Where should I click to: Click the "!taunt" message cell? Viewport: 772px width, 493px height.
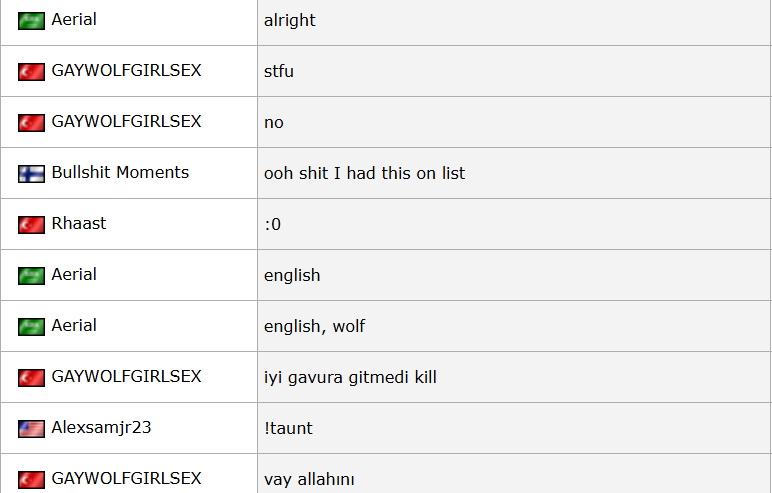(288, 428)
